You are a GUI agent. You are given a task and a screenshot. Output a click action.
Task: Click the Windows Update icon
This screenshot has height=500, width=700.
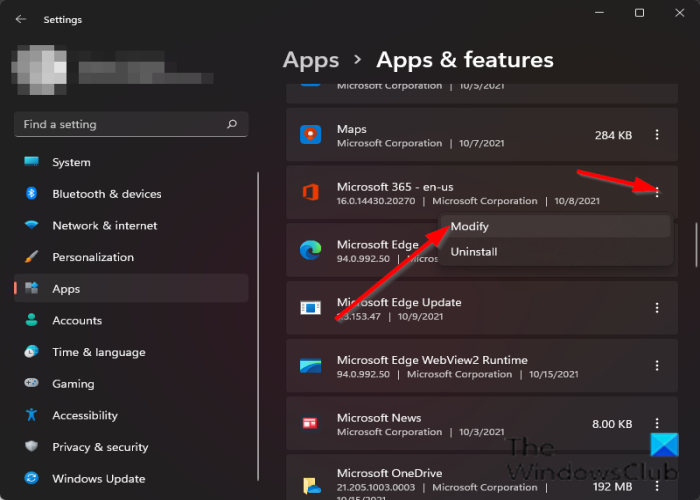click(31, 479)
